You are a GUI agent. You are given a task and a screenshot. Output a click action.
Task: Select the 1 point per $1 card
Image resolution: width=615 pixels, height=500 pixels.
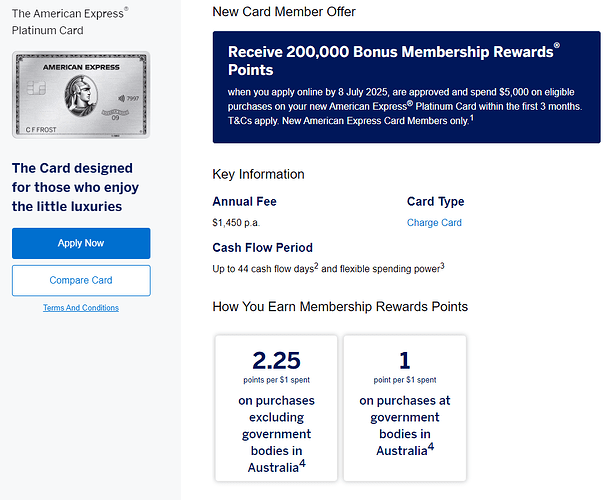click(405, 408)
